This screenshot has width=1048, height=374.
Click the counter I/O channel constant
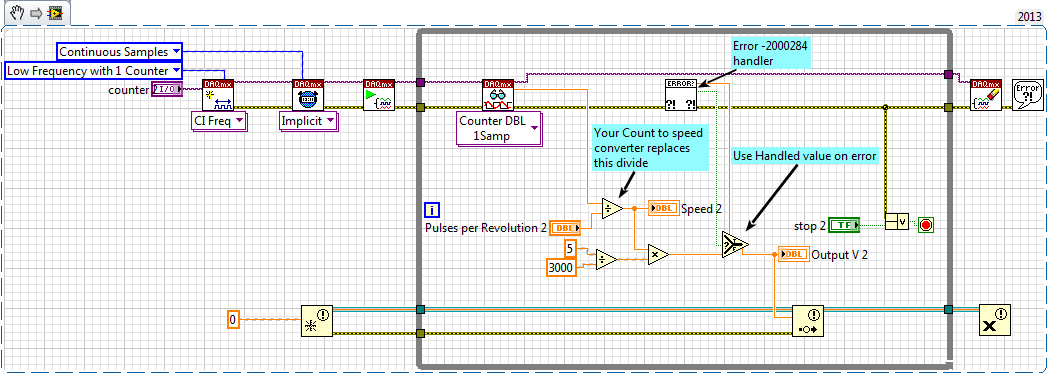coord(167,89)
